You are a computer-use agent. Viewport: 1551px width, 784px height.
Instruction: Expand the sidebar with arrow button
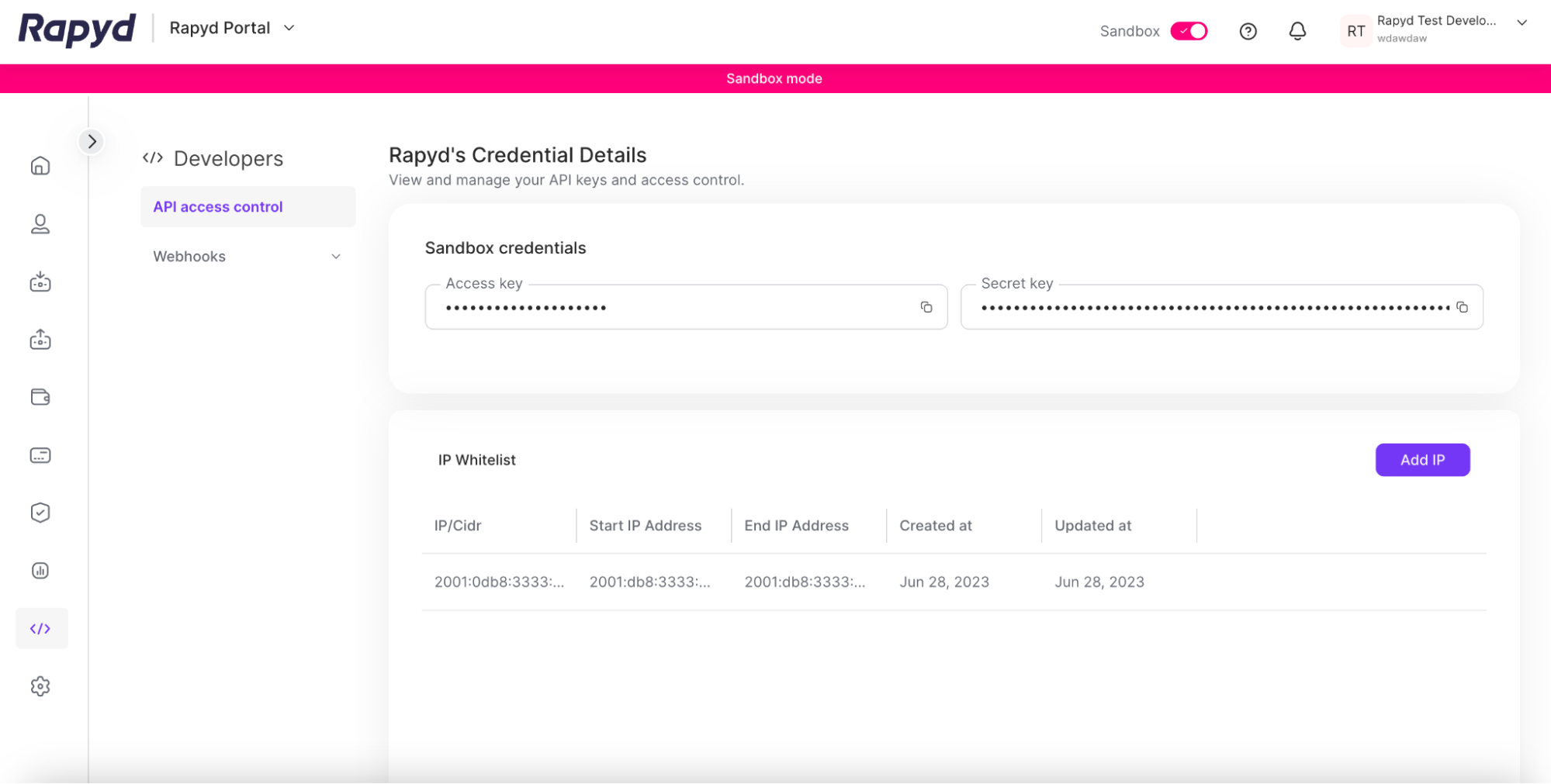(x=92, y=141)
